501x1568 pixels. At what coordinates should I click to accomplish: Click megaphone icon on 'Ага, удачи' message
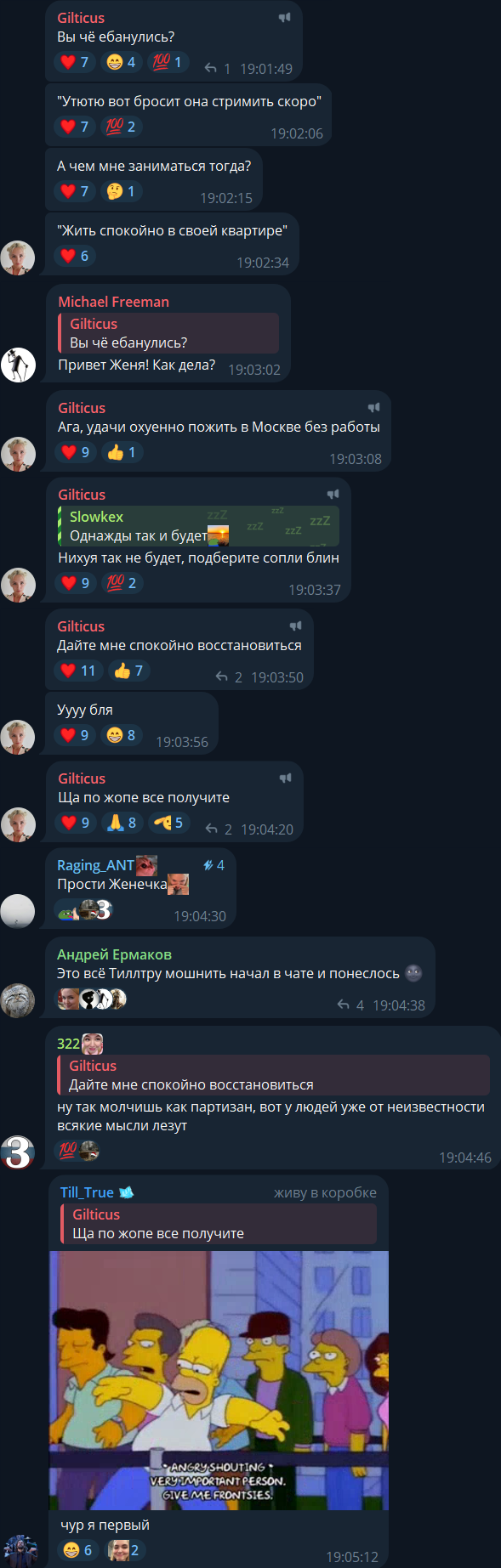click(373, 408)
